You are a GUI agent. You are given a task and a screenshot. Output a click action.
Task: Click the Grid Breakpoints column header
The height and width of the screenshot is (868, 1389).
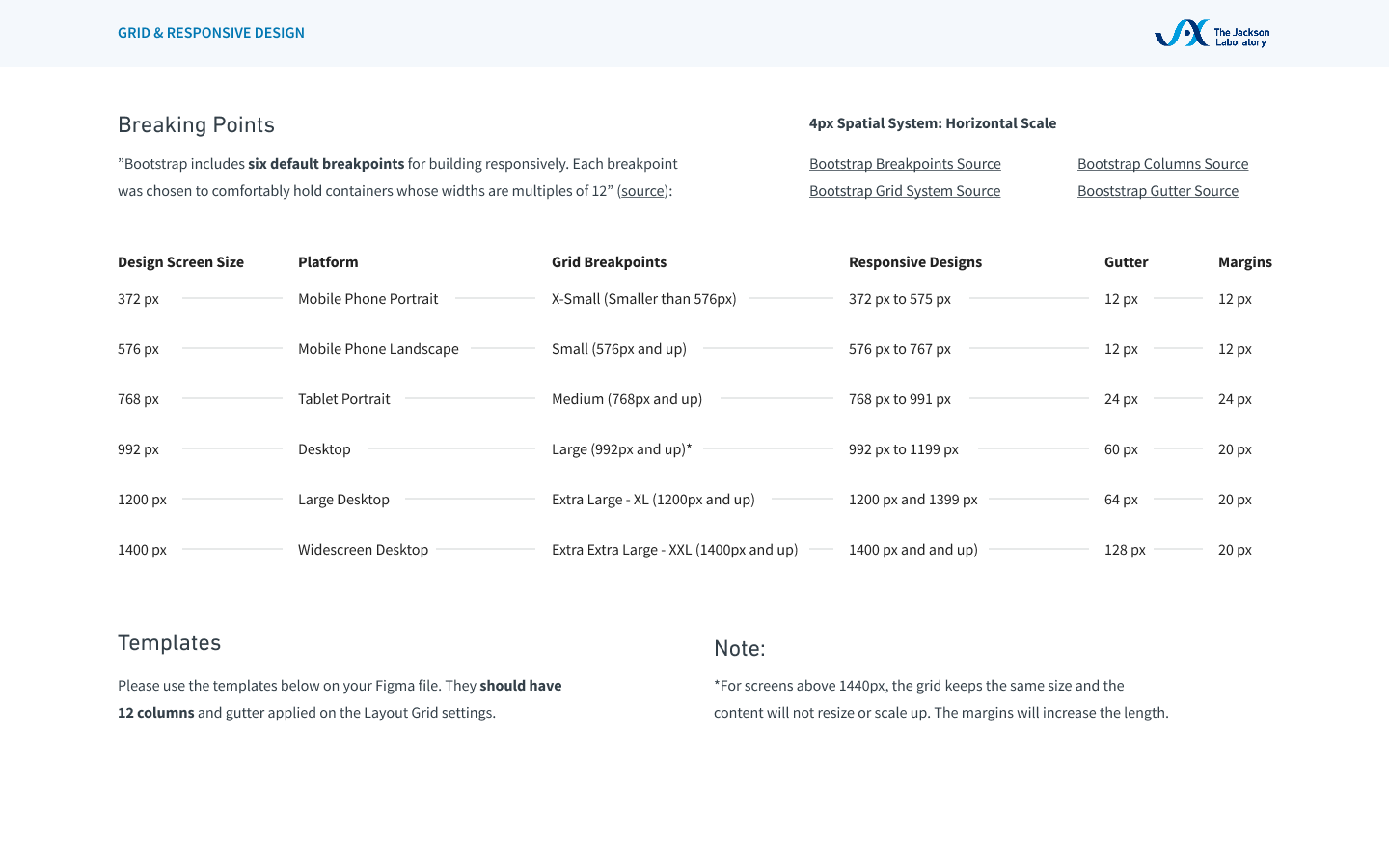609,262
